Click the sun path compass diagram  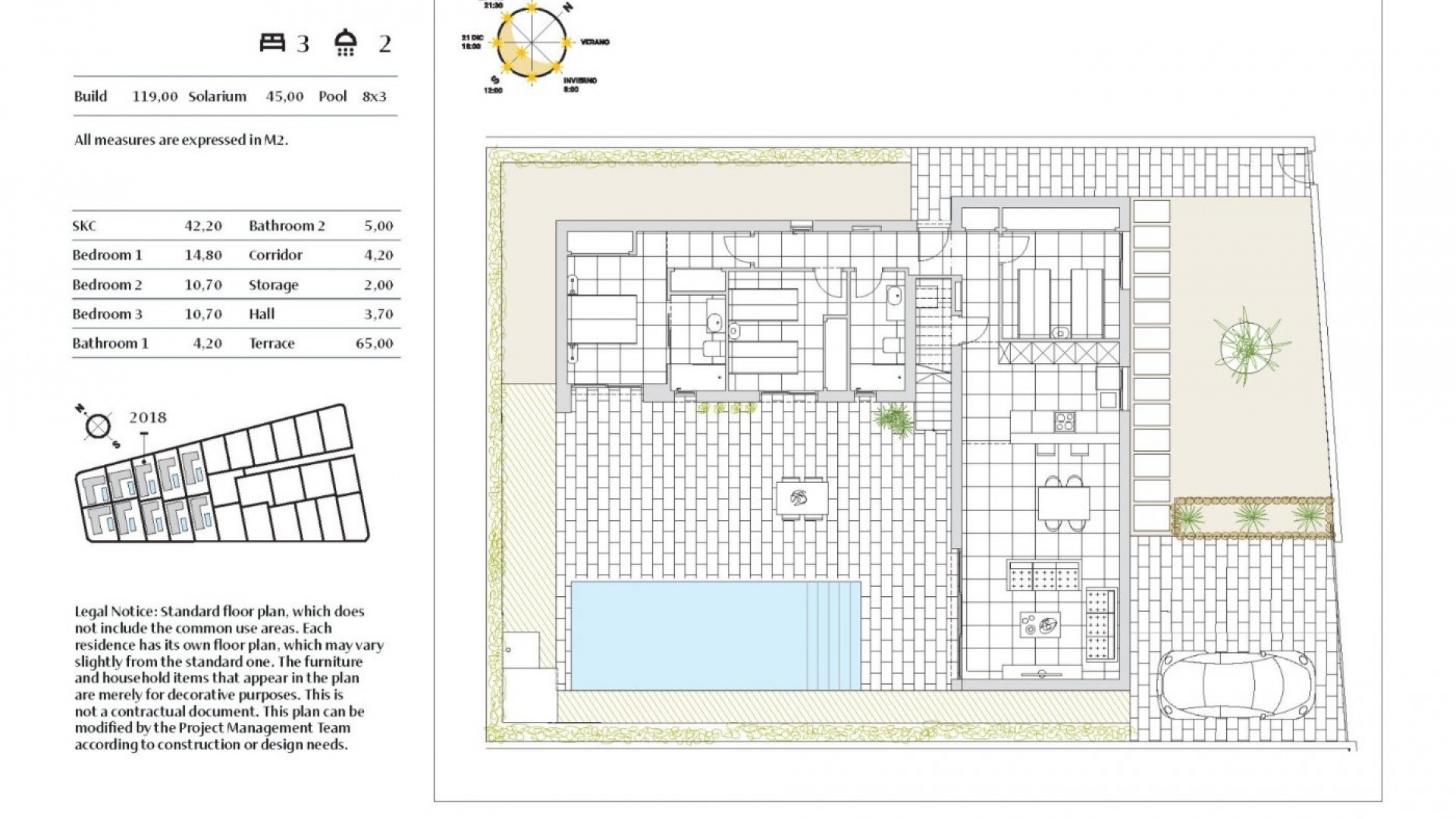point(531,42)
